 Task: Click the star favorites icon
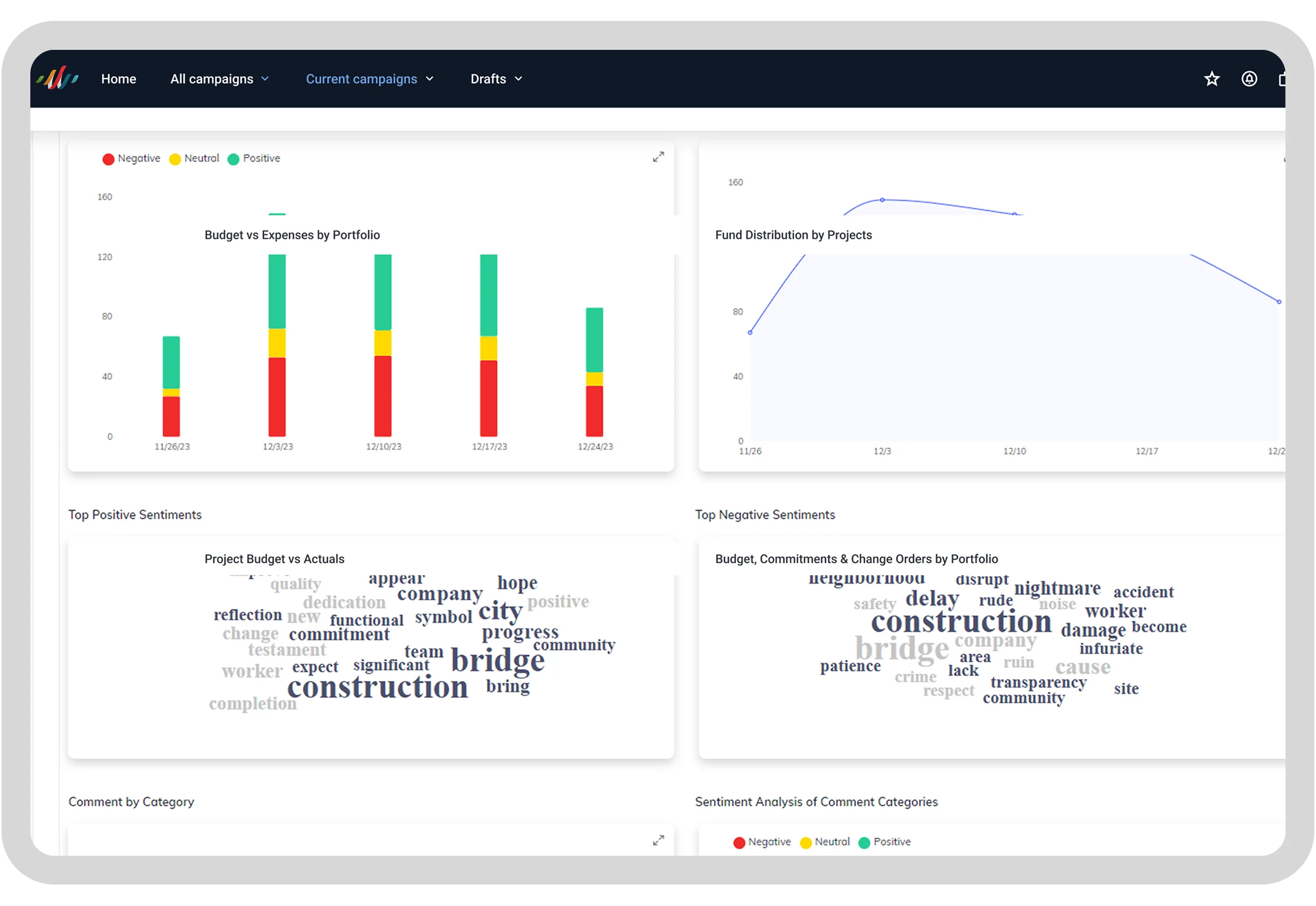point(1212,79)
